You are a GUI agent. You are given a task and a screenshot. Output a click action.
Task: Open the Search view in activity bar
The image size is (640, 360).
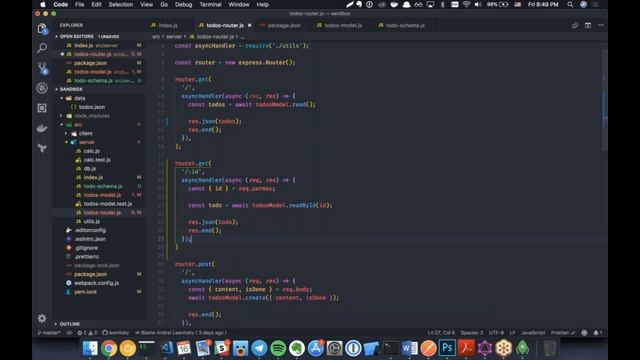click(42, 48)
